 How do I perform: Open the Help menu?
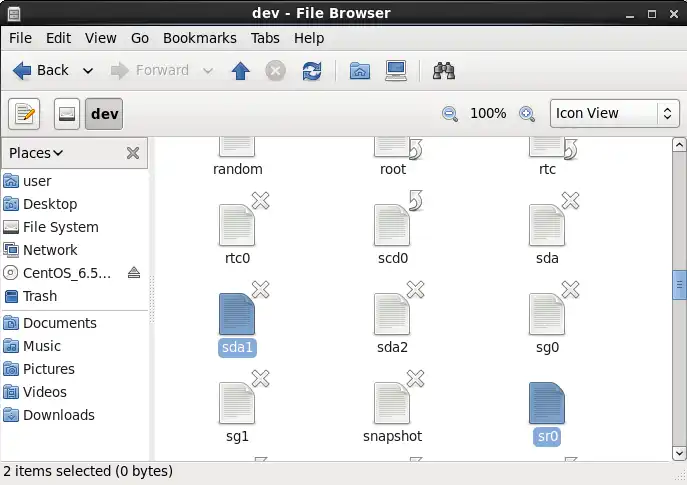[309, 38]
